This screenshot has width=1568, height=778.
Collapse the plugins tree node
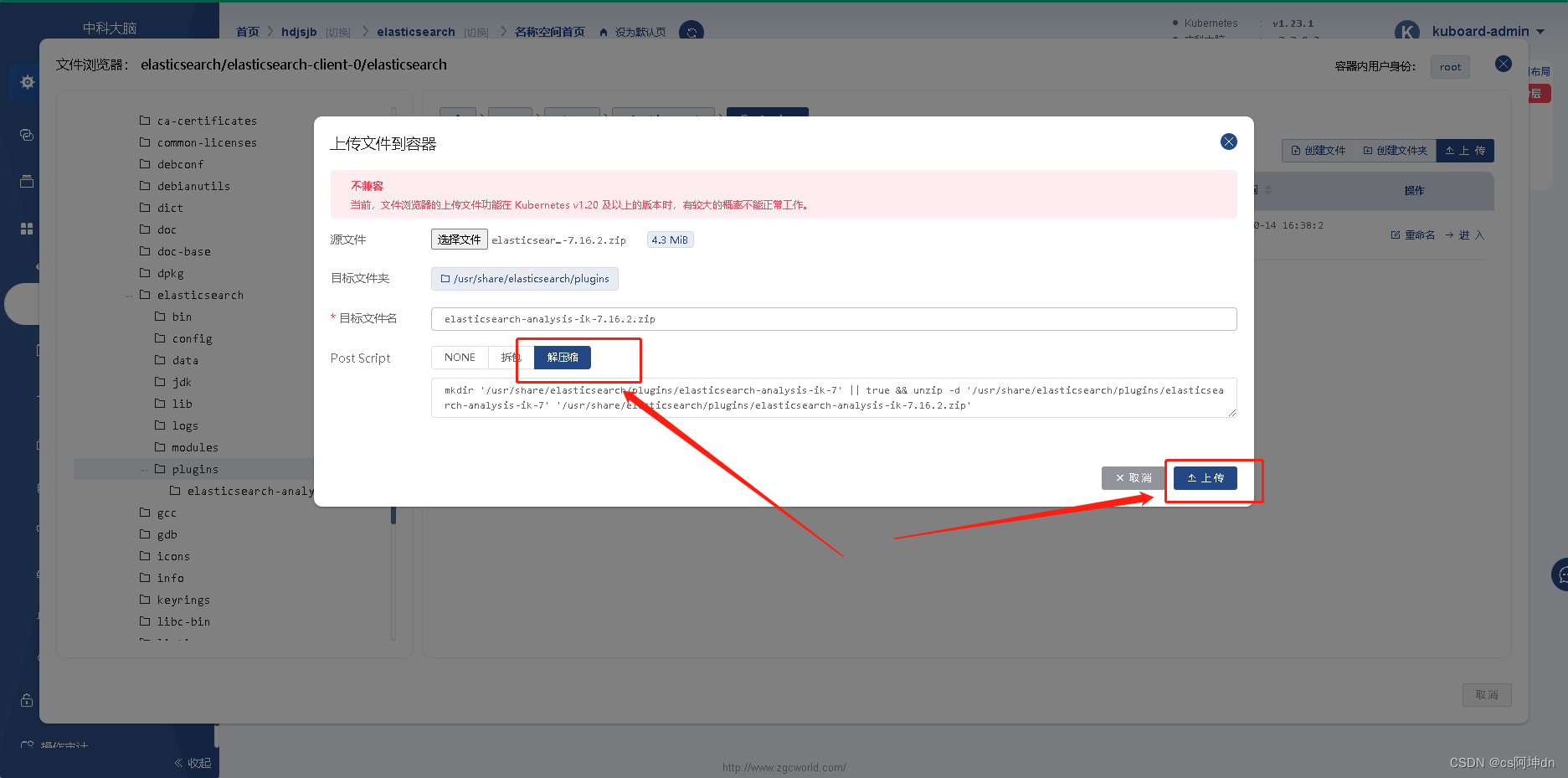pos(144,470)
